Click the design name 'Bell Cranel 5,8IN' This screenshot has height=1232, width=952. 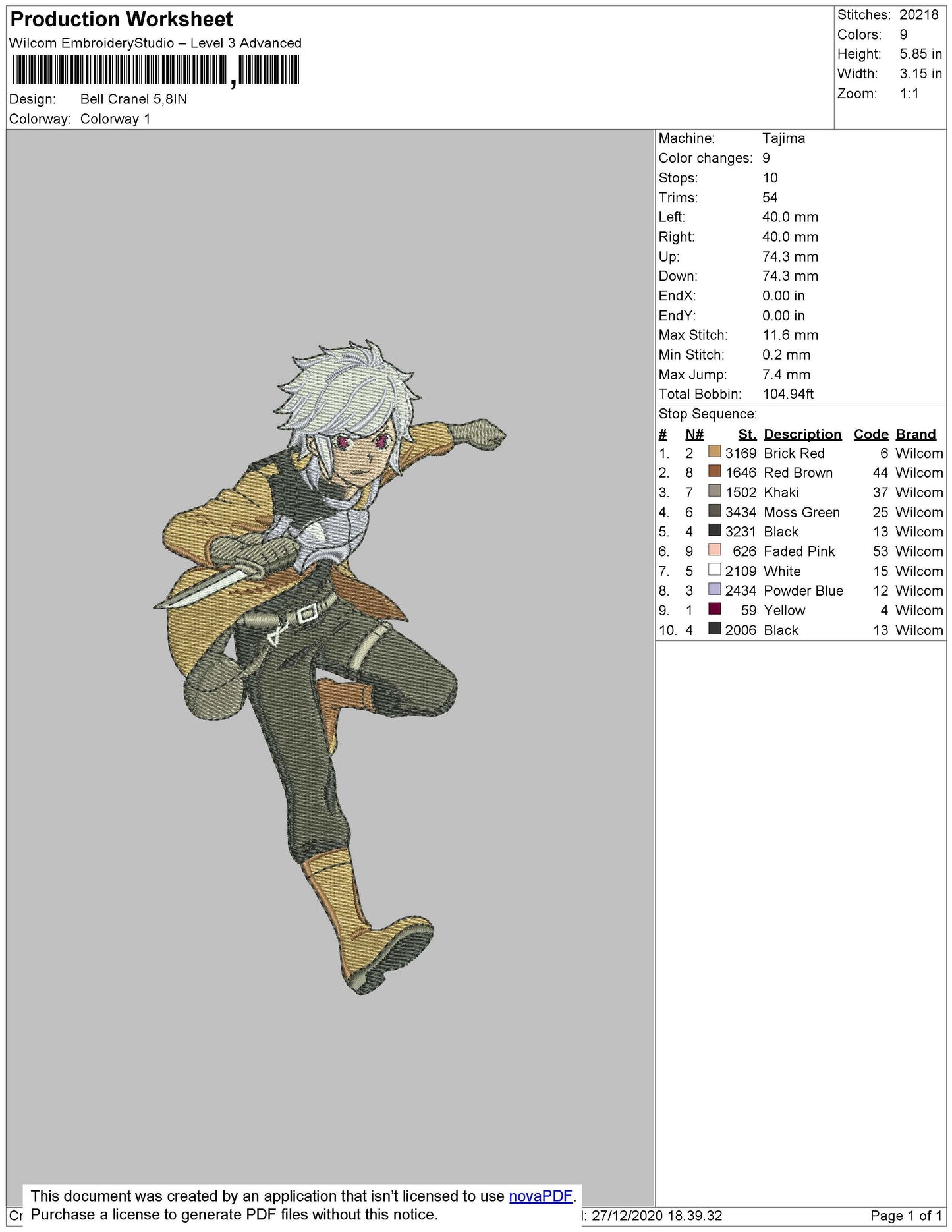click(x=134, y=99)
